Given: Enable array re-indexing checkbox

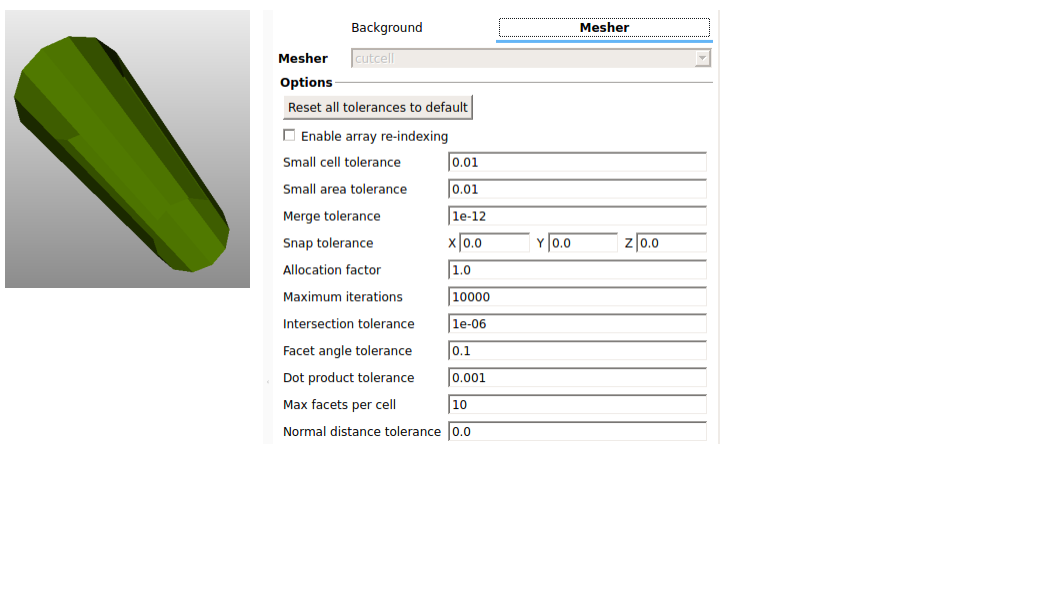Looking at the screenshot, I should click(x=290, y=136).
